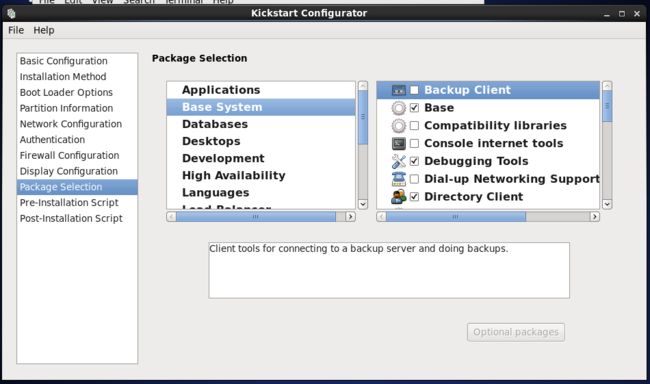Viewport: 650px width, 384px height.
Task: Enable the Backup Client checkbox
Action: point(414,90)
